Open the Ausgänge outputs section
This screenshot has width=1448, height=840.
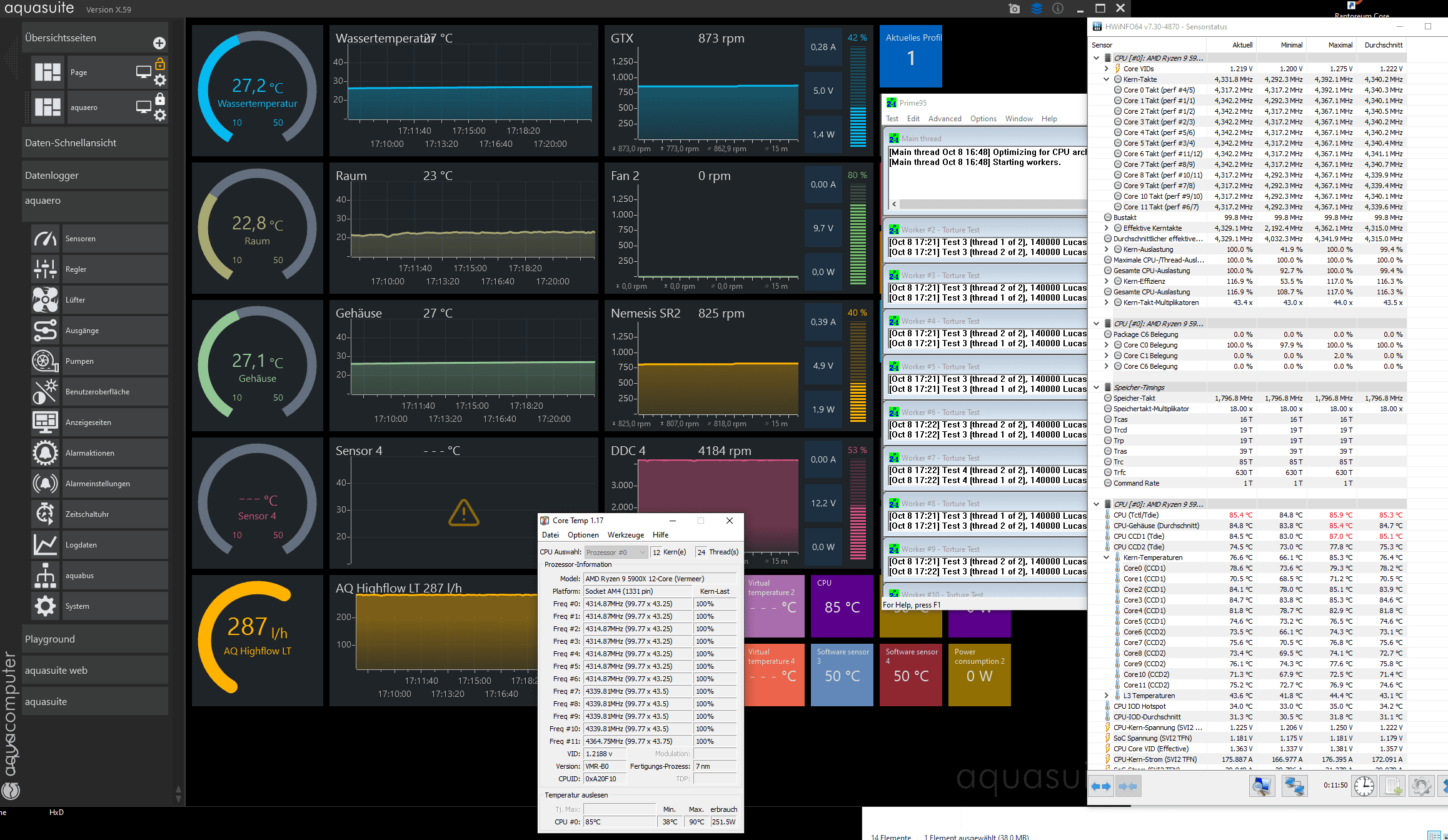(99, 331)
